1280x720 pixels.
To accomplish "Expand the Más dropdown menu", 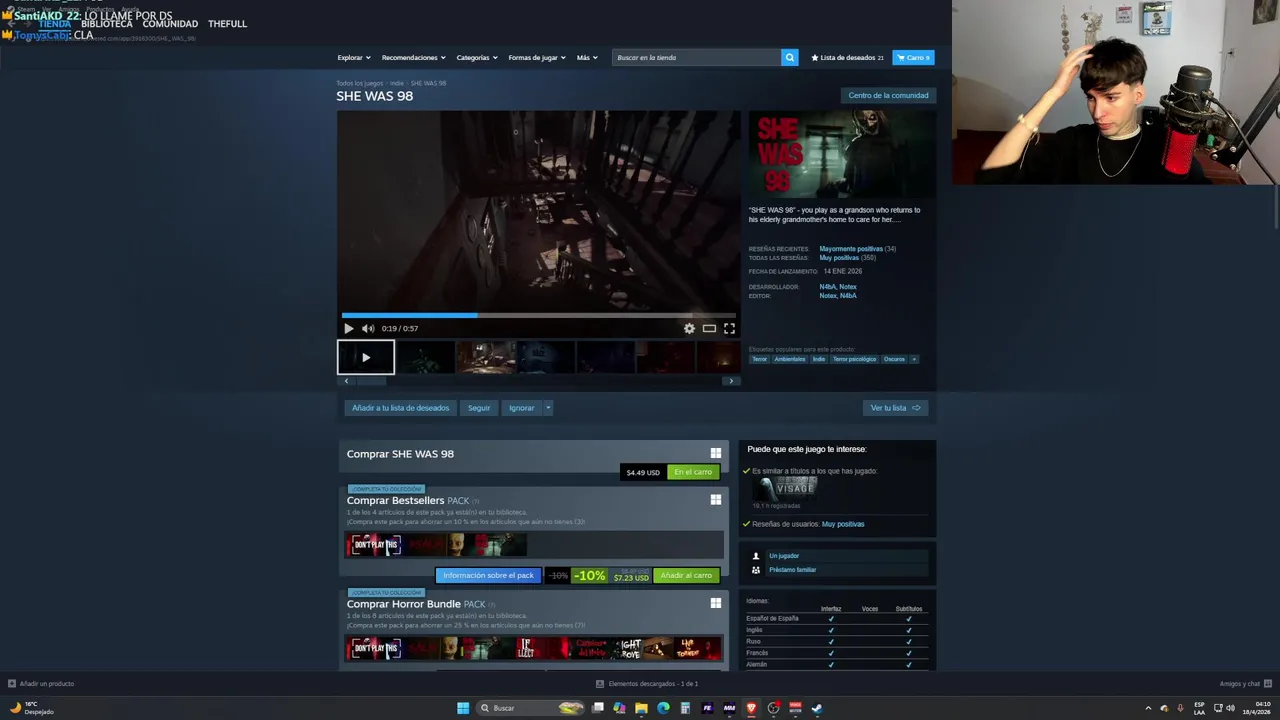I will (587, 57).
